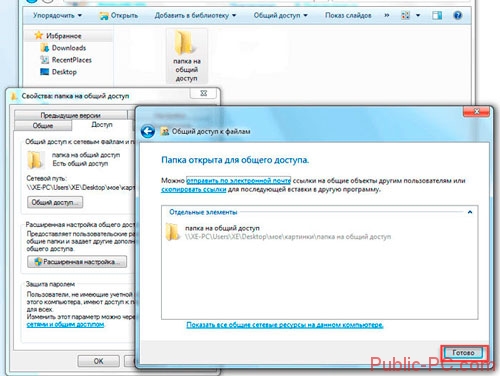Click the скопировать ссылки link
This screenshot has height=376, width=500.
tap(194, 189)
